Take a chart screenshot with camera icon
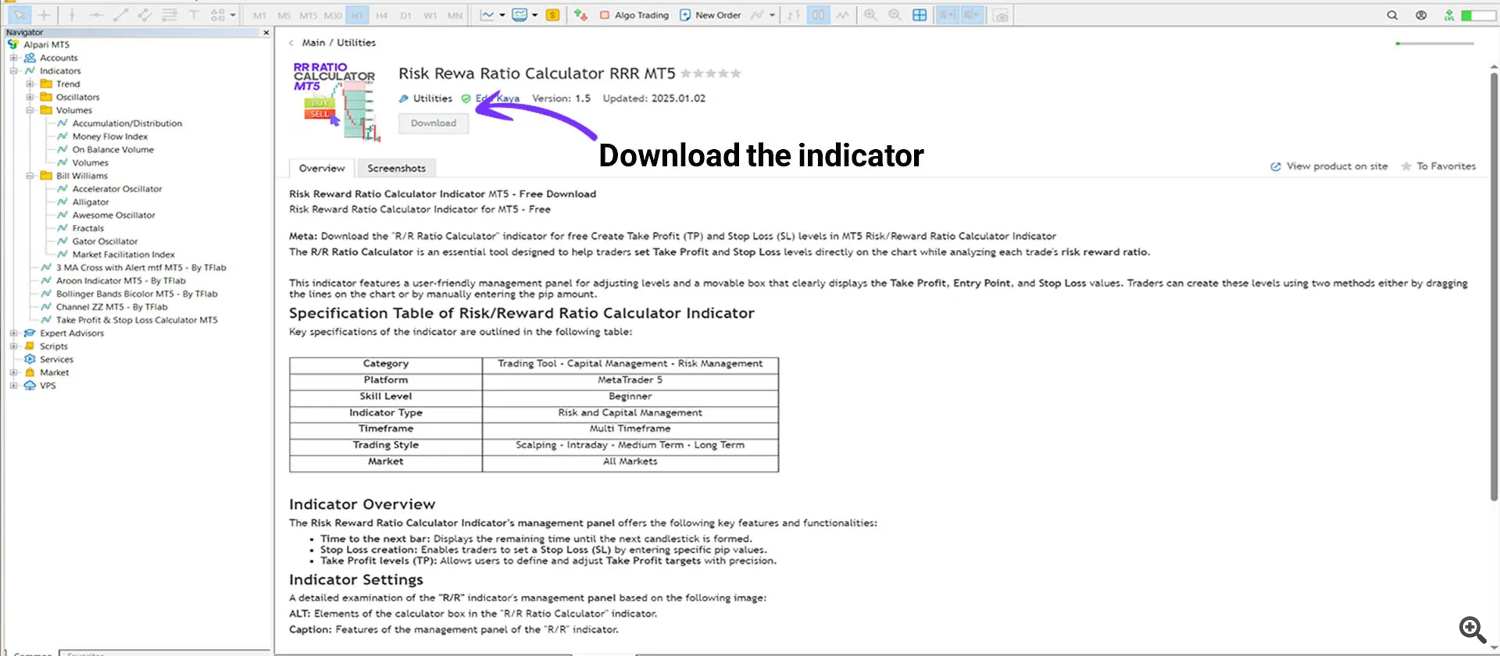 [x=1001, y=15]
